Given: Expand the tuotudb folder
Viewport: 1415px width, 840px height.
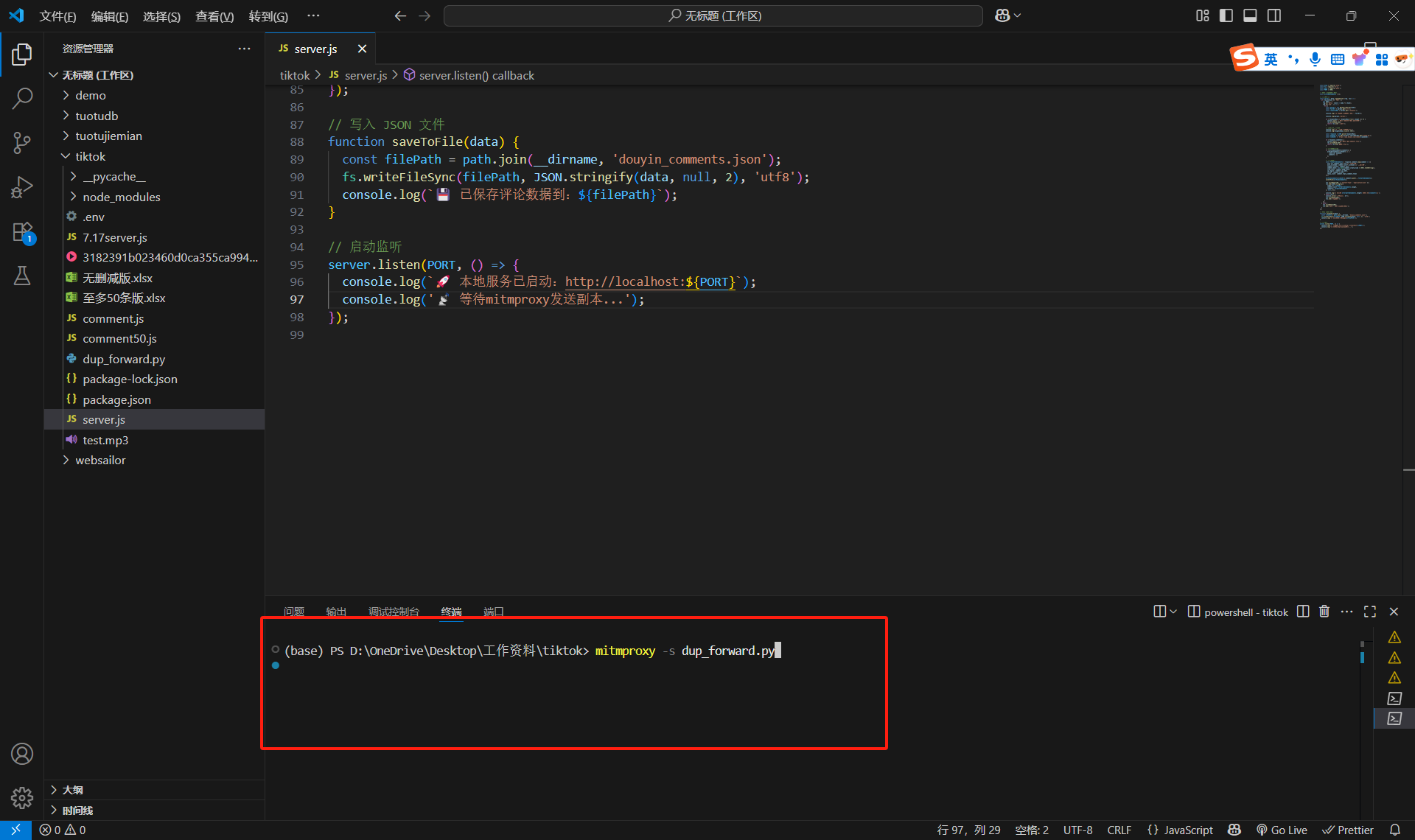Looking at the screenshot, I should click(154, 116).
